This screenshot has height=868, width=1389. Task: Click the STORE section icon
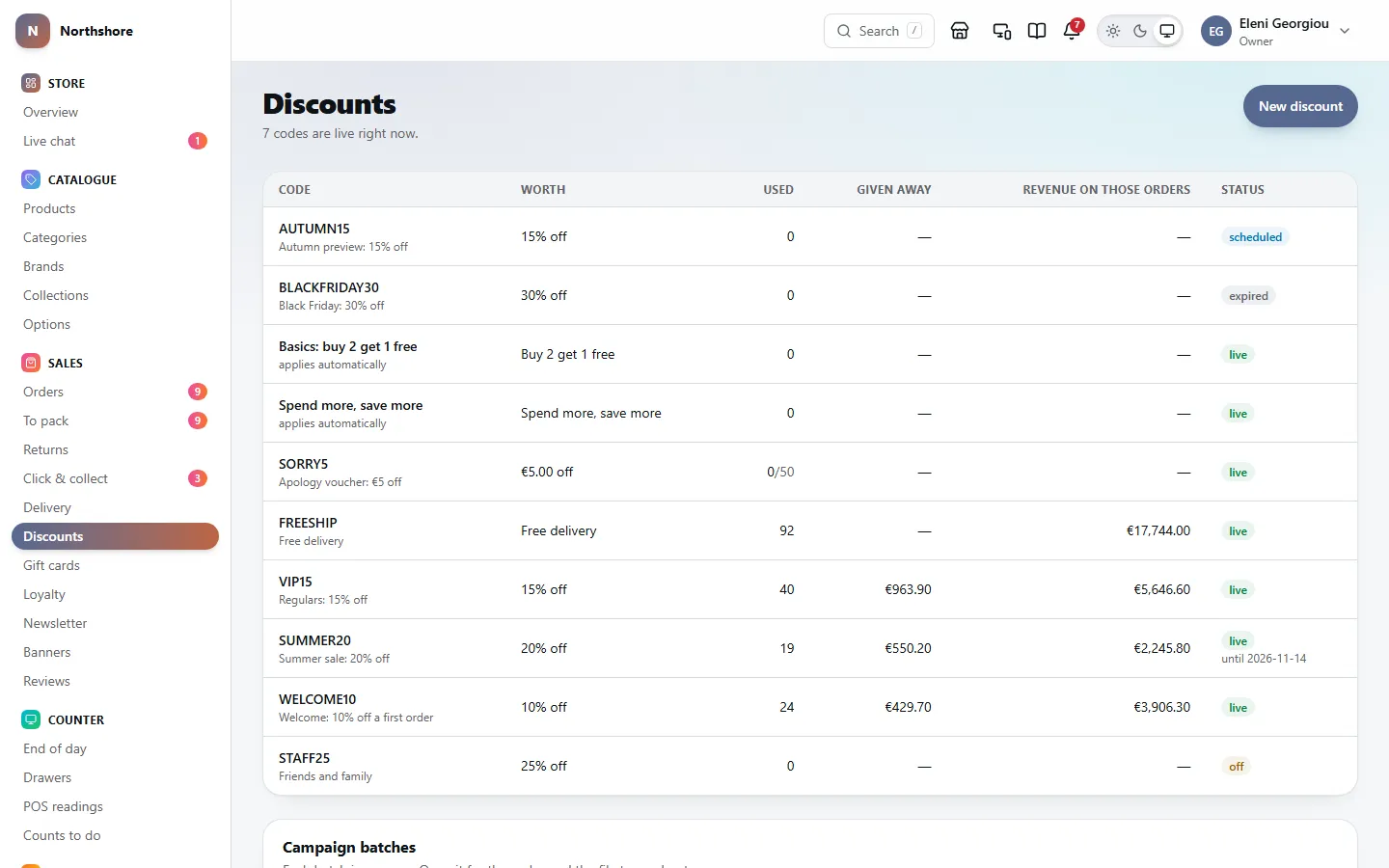pos(31,83)
